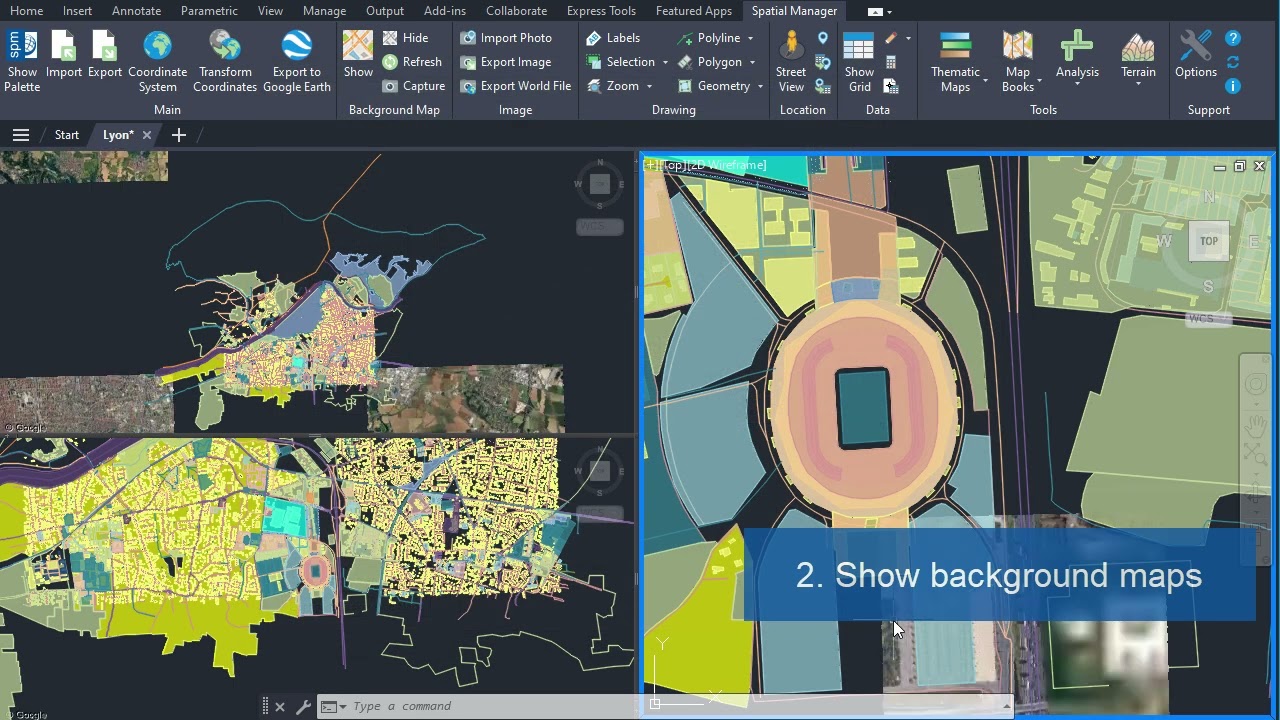Expand the Polygon dropdown
1280x720 pixels.
pyautogui.click(x=752, y=62)
